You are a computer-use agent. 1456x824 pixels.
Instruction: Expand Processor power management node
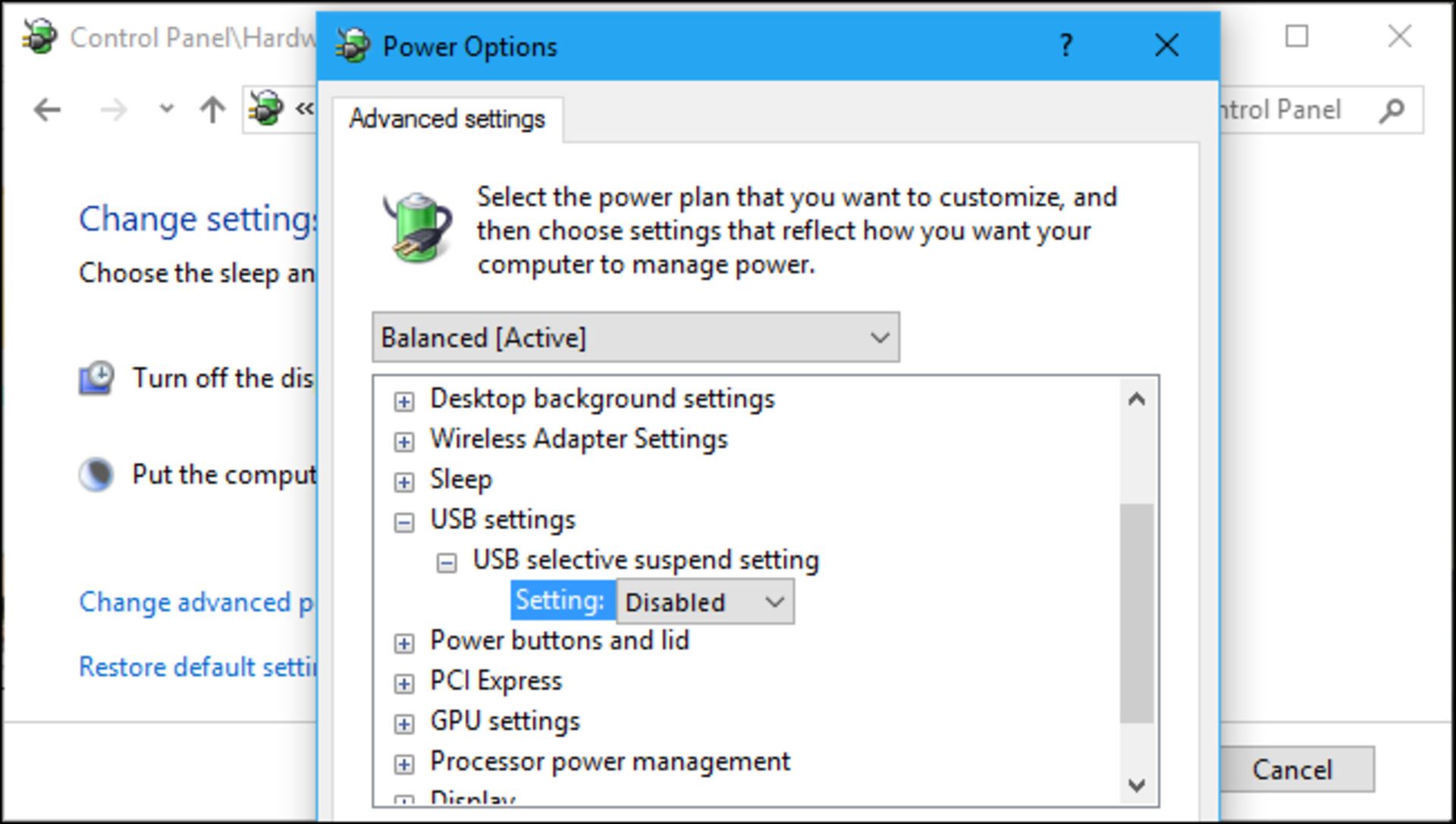point(404,764)
